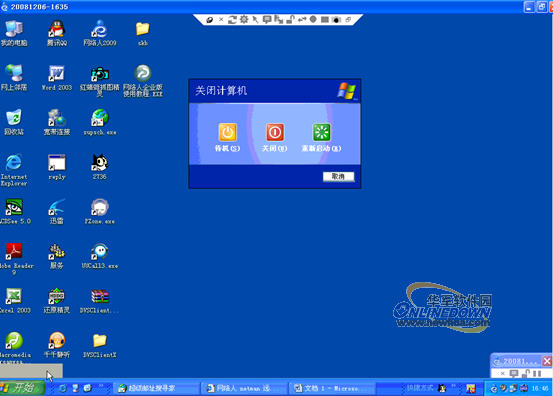Screen dimensions: 553x396
Task: Click the camera screenshot icon in remote toolbar
Action: [x=336, y=20]
